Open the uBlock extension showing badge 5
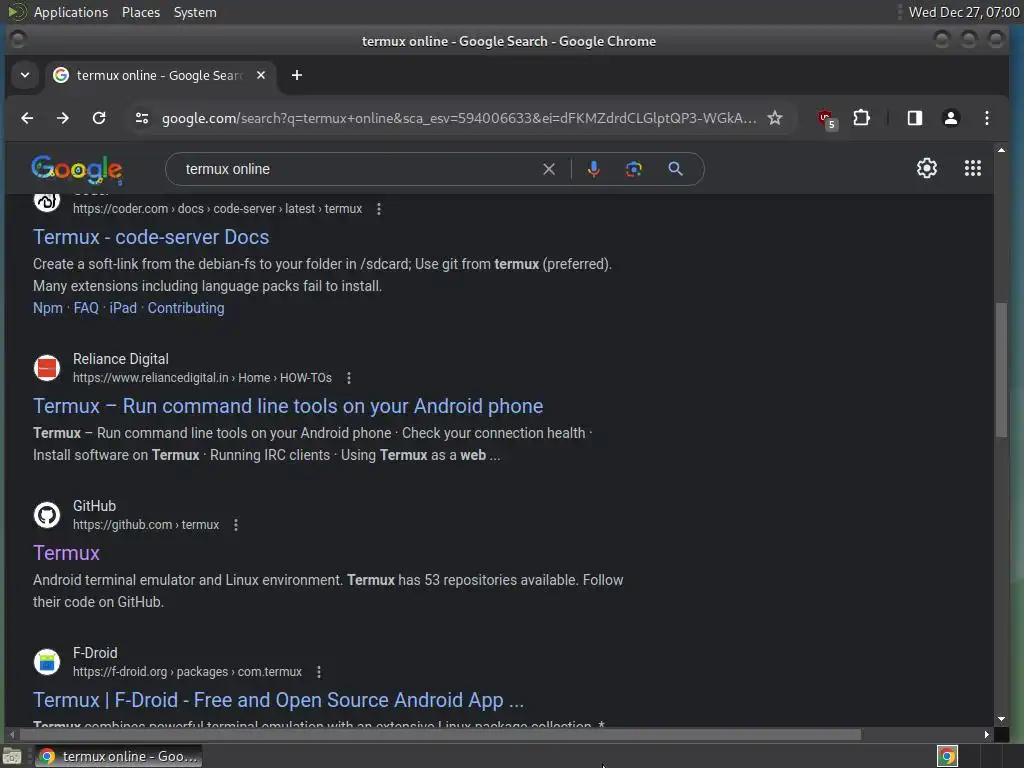Image resolution: width=1024 pixels, height=768 pixels. pos(827,119)
